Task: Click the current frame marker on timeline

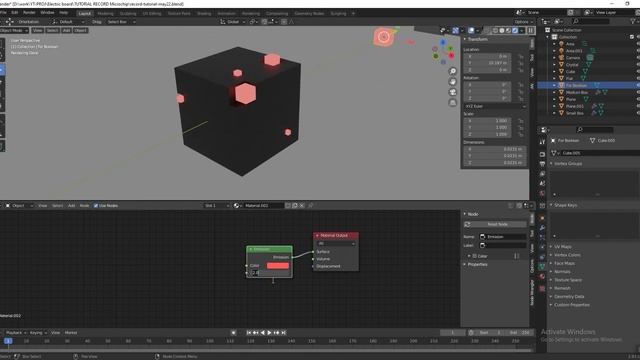Action: tap(8, 341)
